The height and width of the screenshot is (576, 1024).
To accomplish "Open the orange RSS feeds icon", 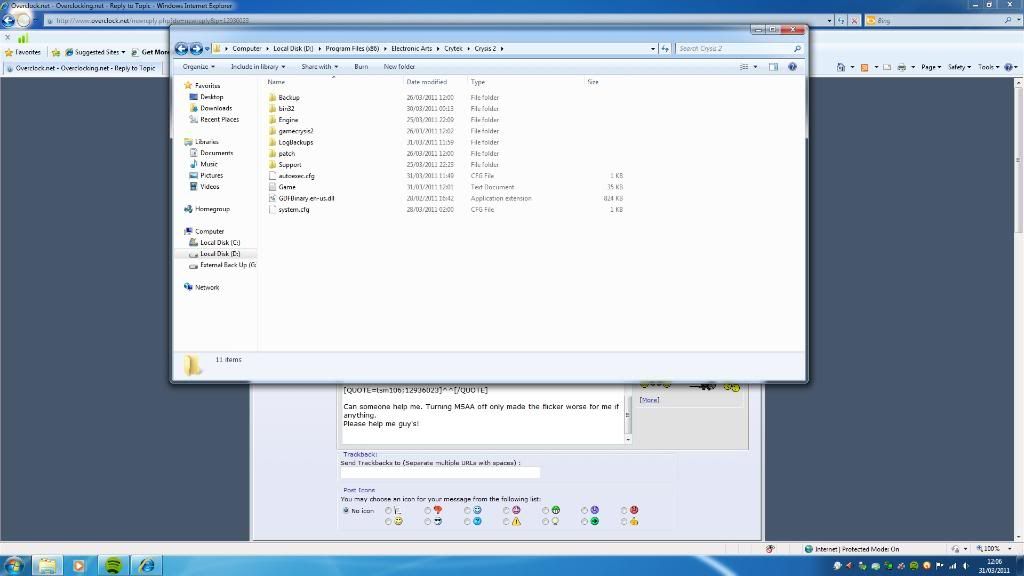I will (865, 67).
